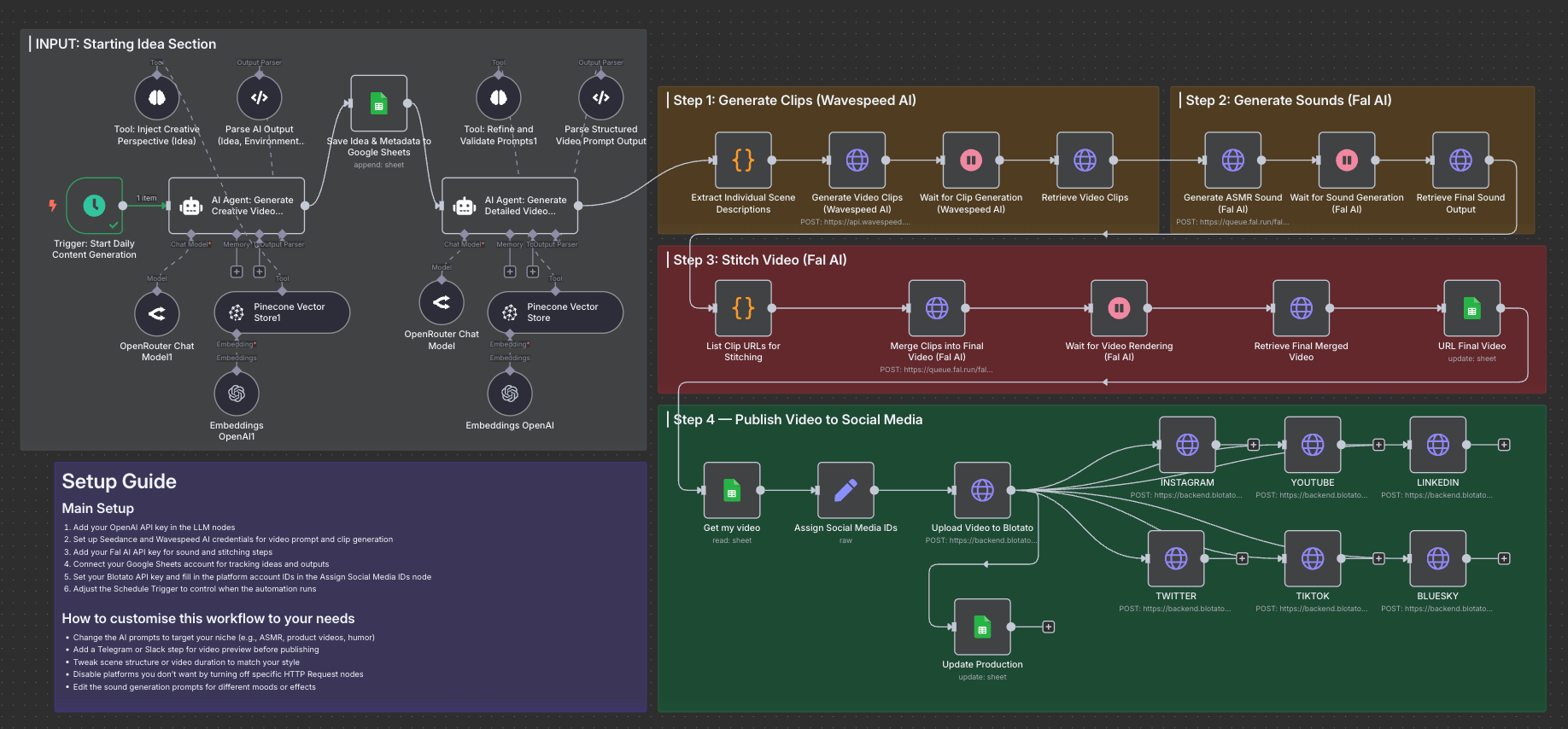The image size is (1568, 729).
Task: Select the INSTAGRAM HTTP request node
Action: [1187, 445]
